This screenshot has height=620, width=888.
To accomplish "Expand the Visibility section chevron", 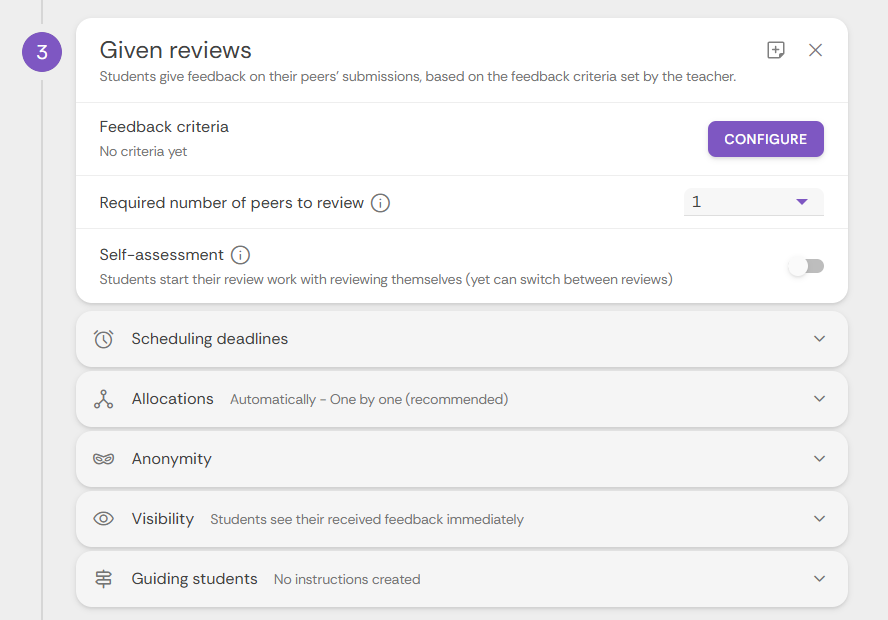I will (819, 519).
